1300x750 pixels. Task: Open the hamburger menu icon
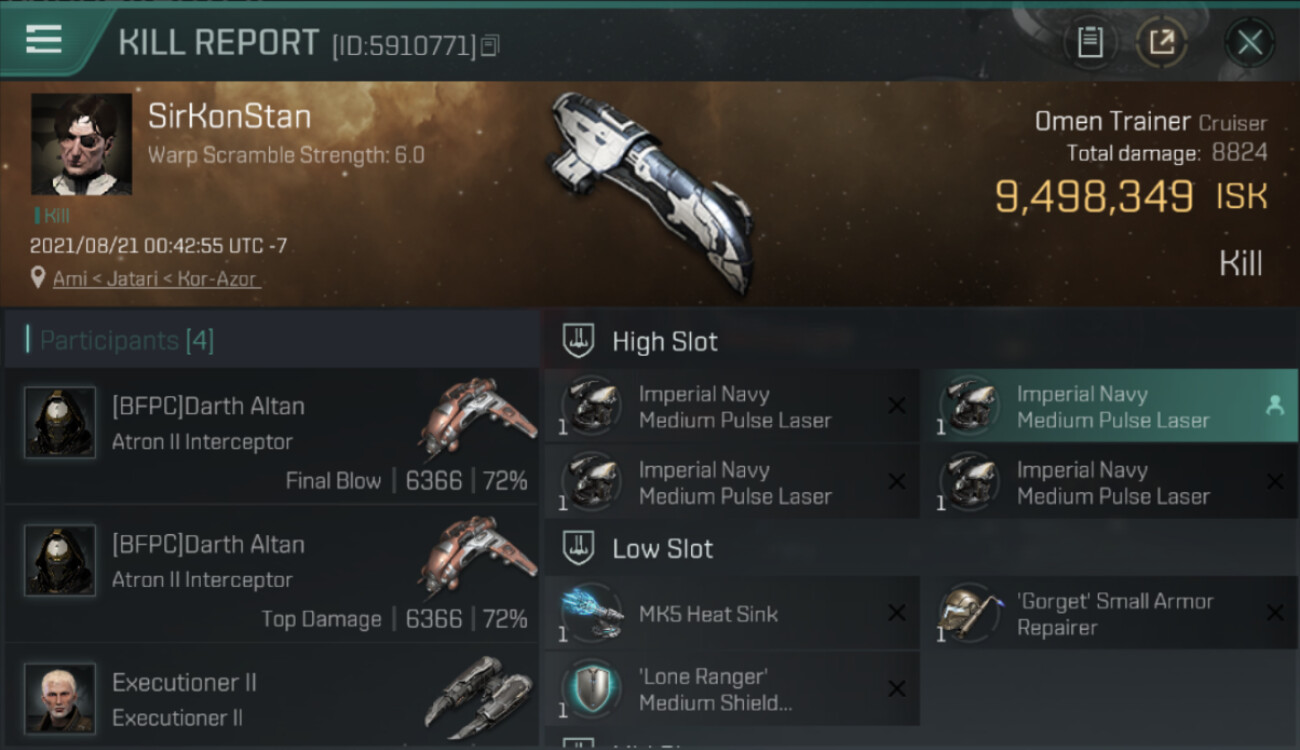tap(44, 40)
